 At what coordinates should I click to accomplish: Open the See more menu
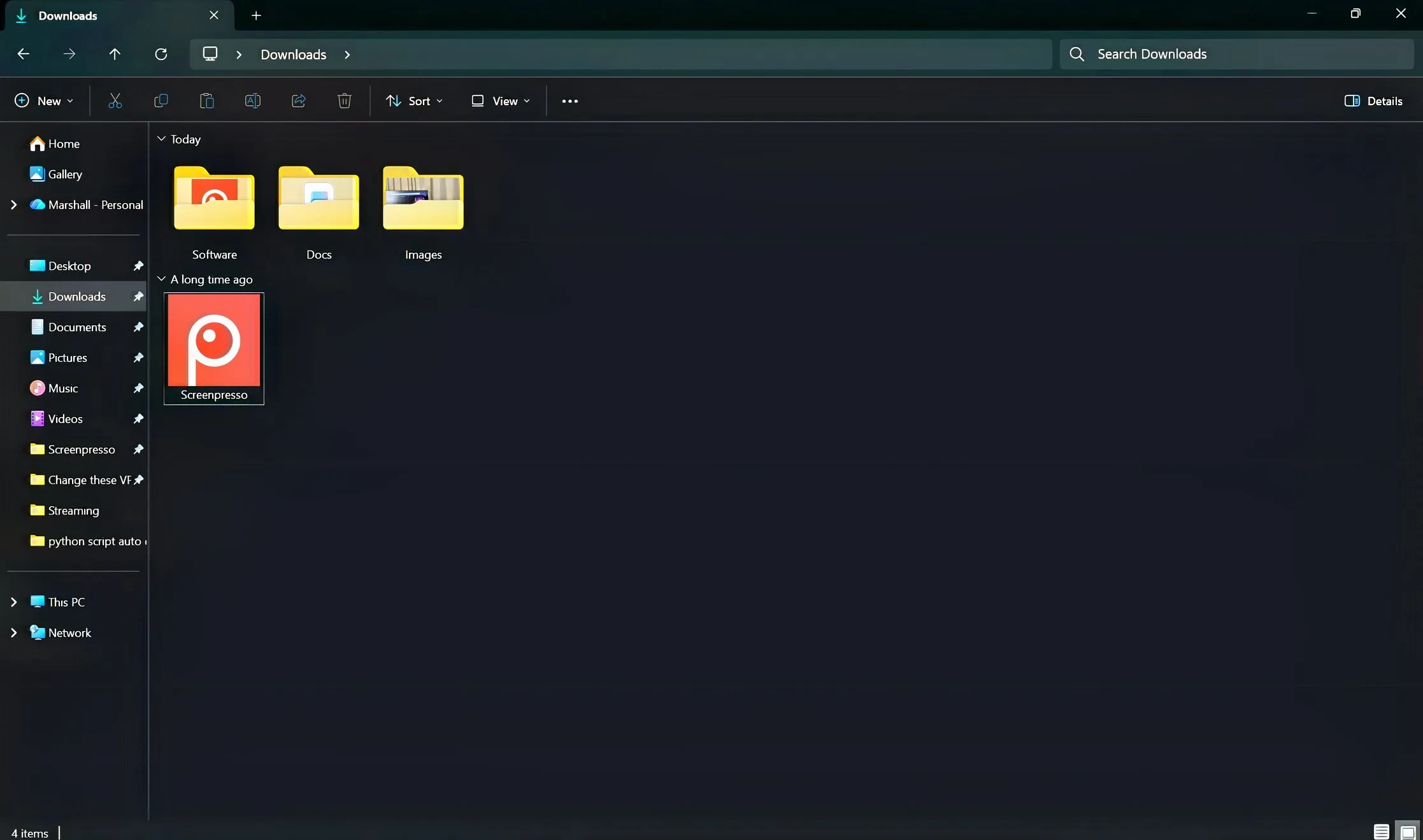569,101
